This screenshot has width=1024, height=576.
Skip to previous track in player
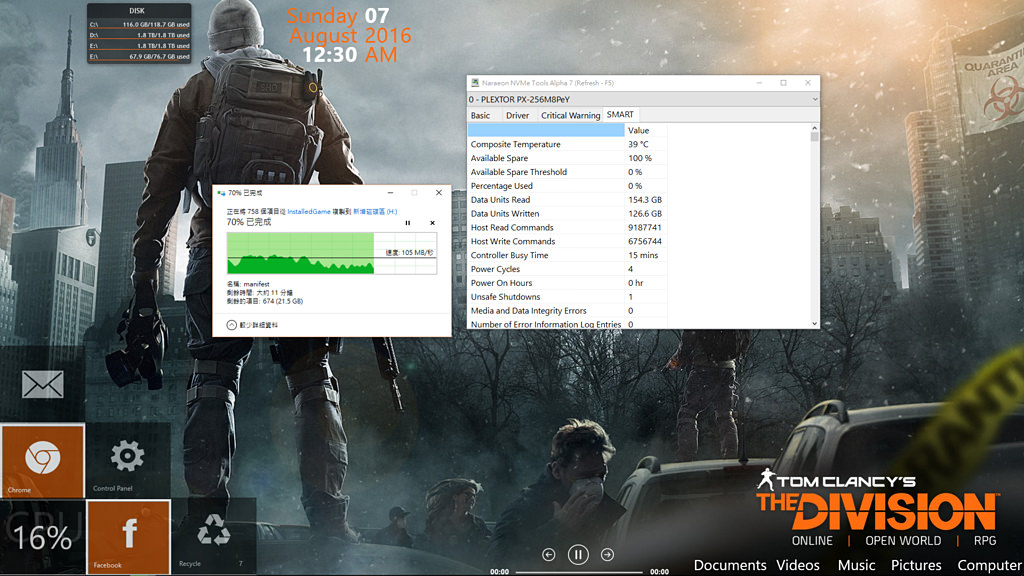pyautogui.click(x=549, y=554)
